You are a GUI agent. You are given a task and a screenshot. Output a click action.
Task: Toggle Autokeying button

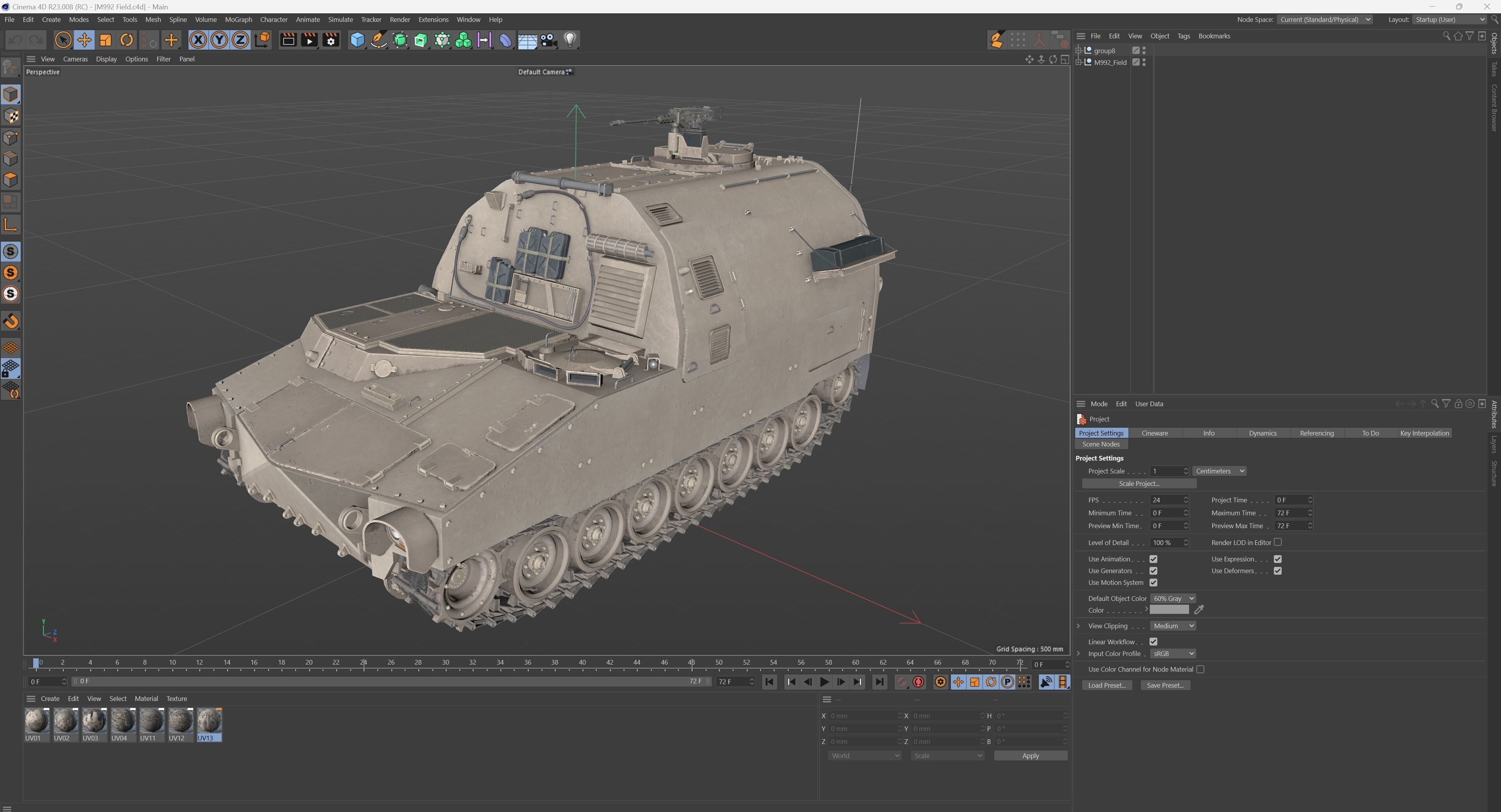tap(918, 682)
